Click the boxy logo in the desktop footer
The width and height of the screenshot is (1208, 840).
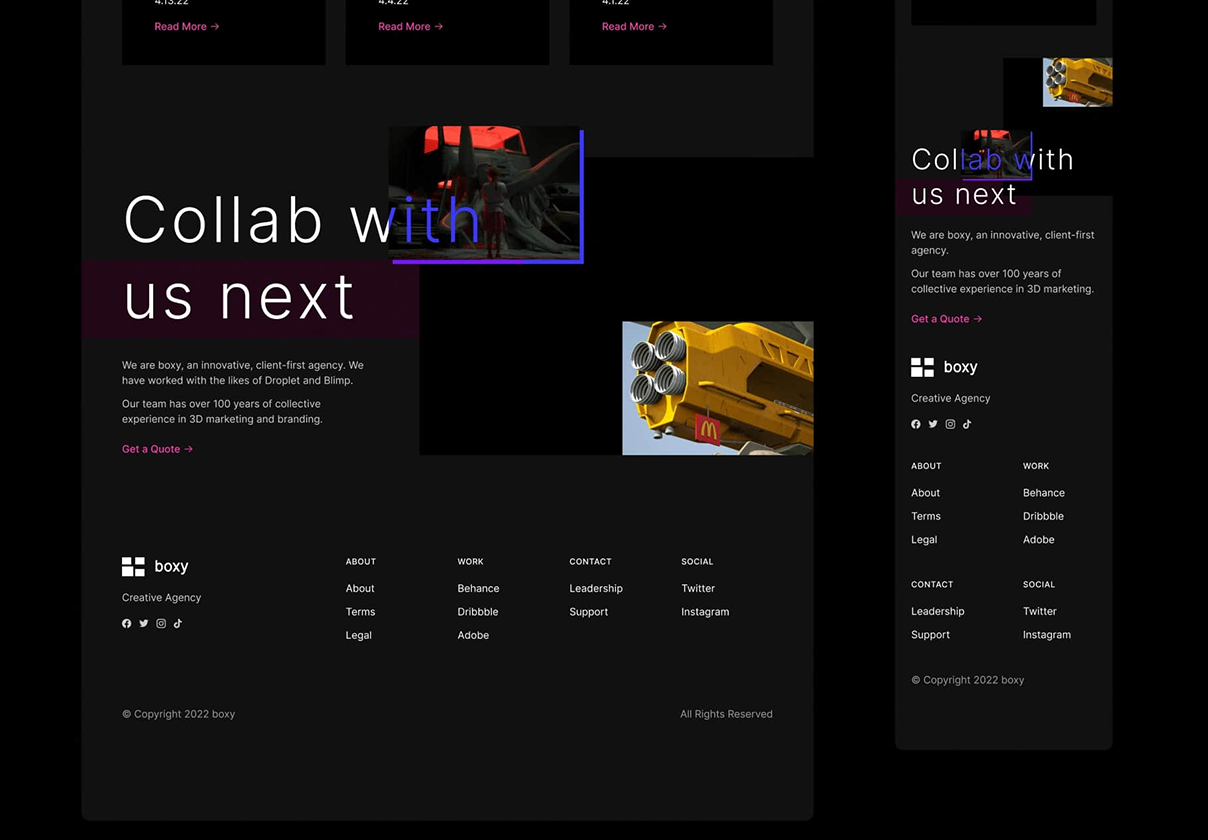[x=155, y=567]
